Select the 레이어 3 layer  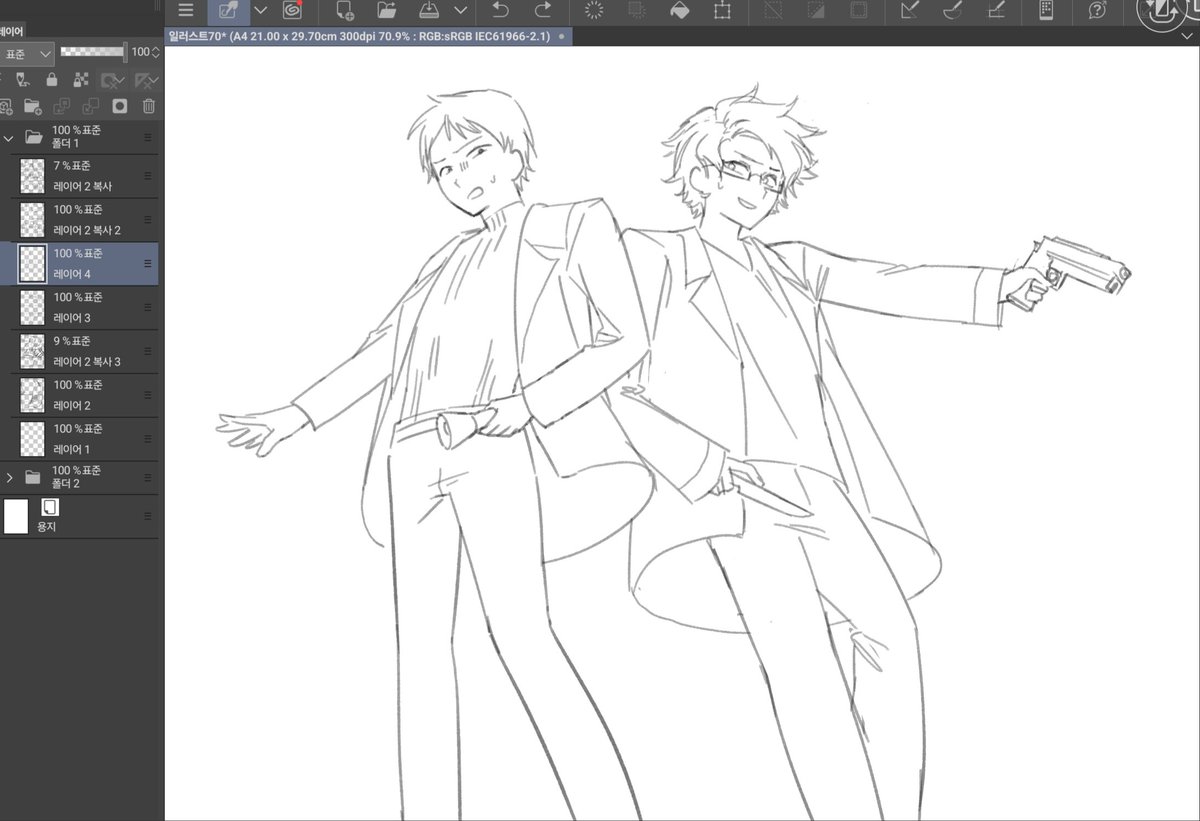[x=79, y=308]
